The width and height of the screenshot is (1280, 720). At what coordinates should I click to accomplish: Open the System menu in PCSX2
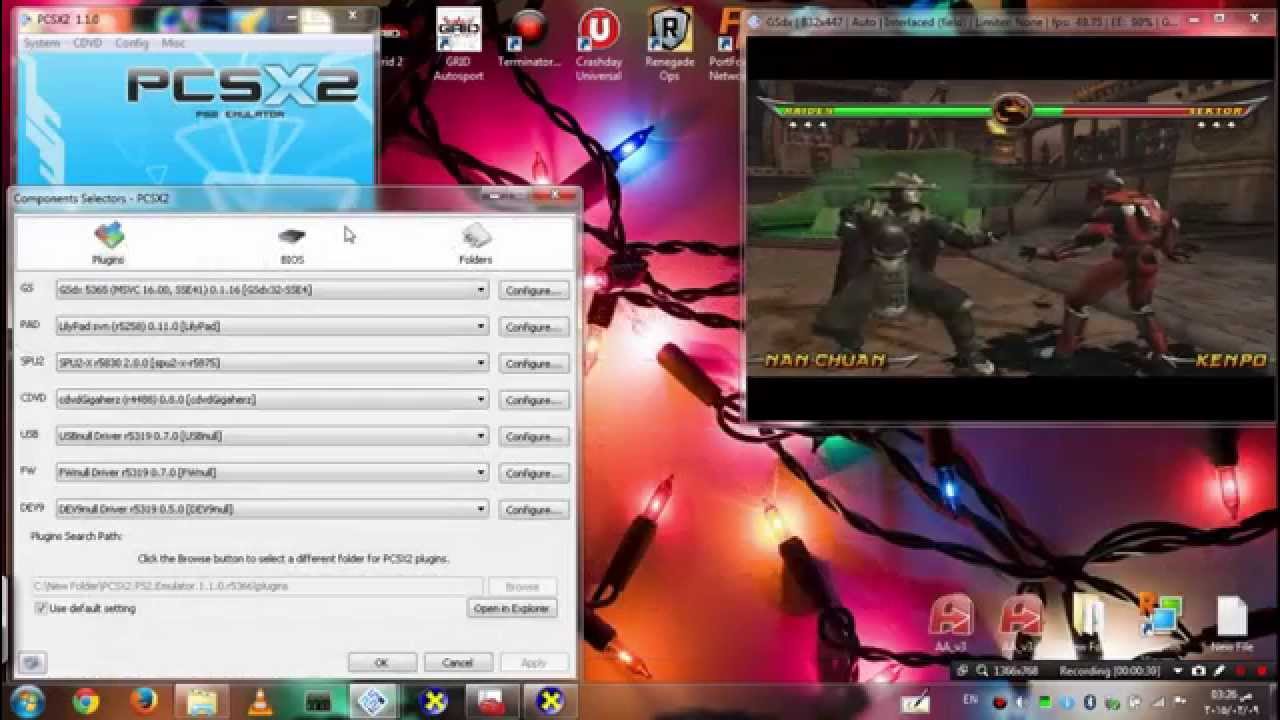(42, 43)
